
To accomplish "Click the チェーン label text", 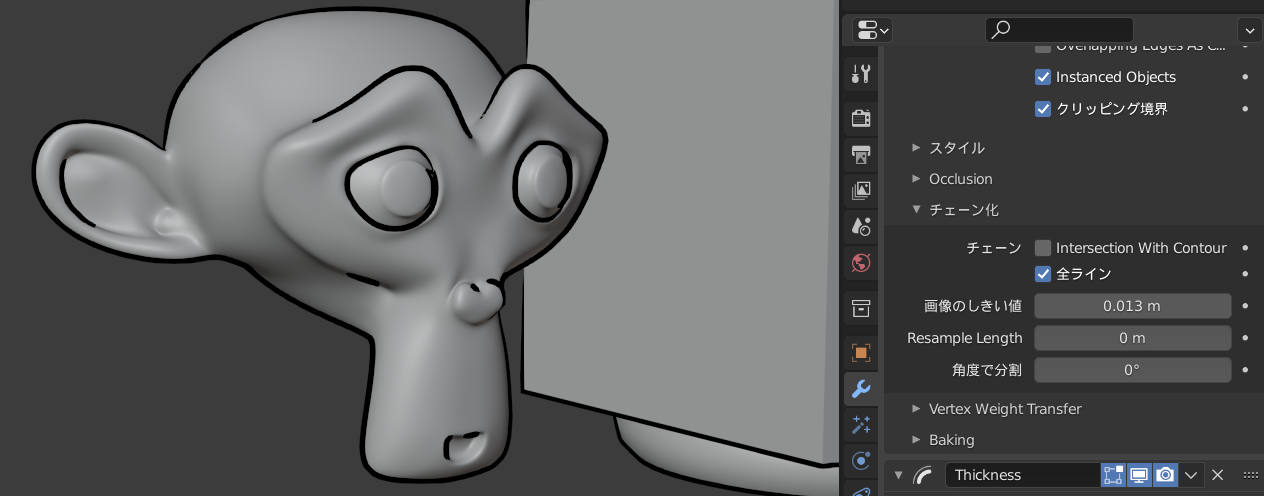I will pyautogui.click(x=994, y=248).
